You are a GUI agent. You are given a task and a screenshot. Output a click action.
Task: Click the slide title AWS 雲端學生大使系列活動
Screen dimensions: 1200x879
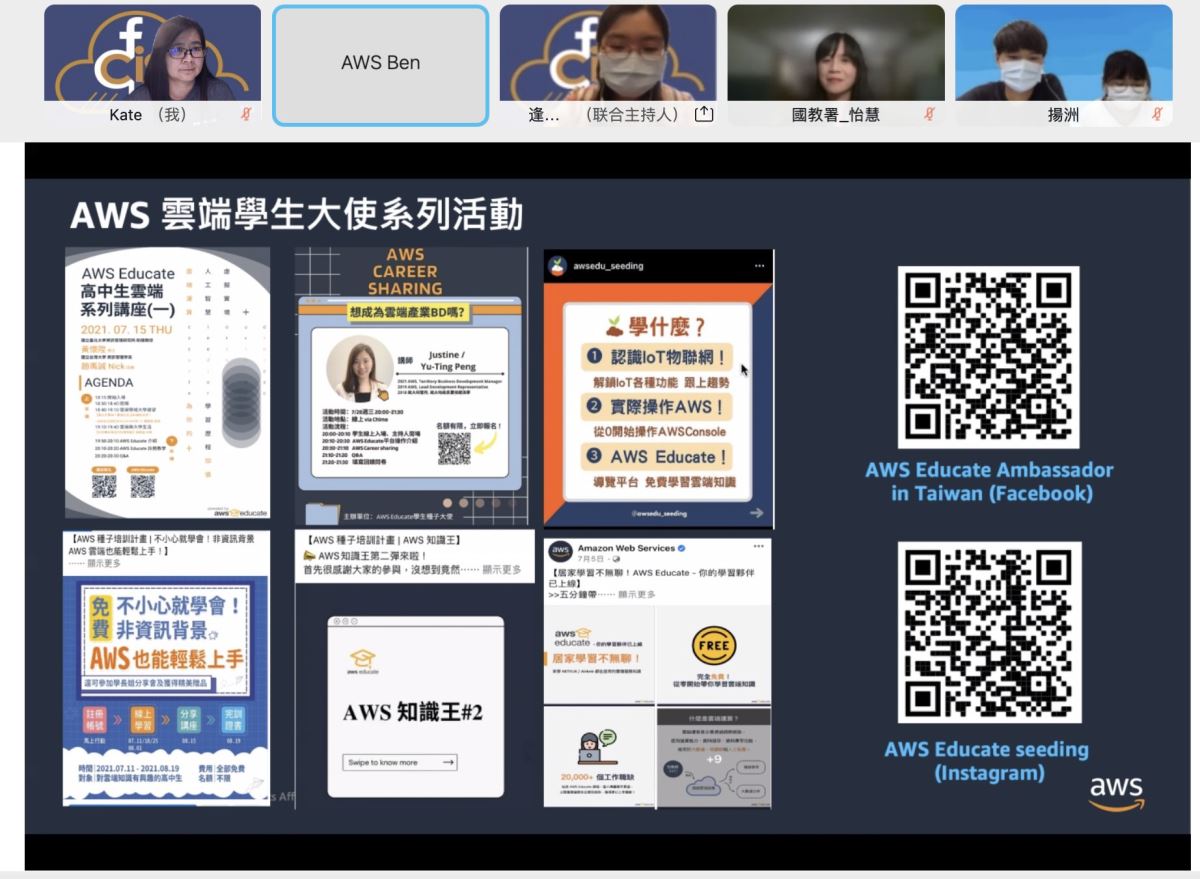(x=296, y=214)
